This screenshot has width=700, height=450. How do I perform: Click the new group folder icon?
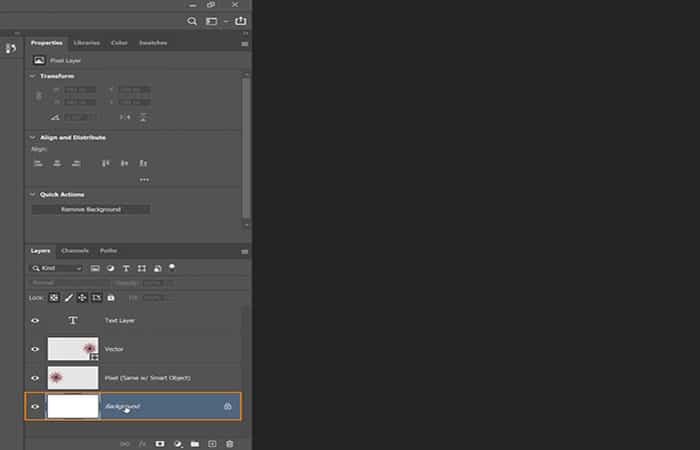click(195, 443)
